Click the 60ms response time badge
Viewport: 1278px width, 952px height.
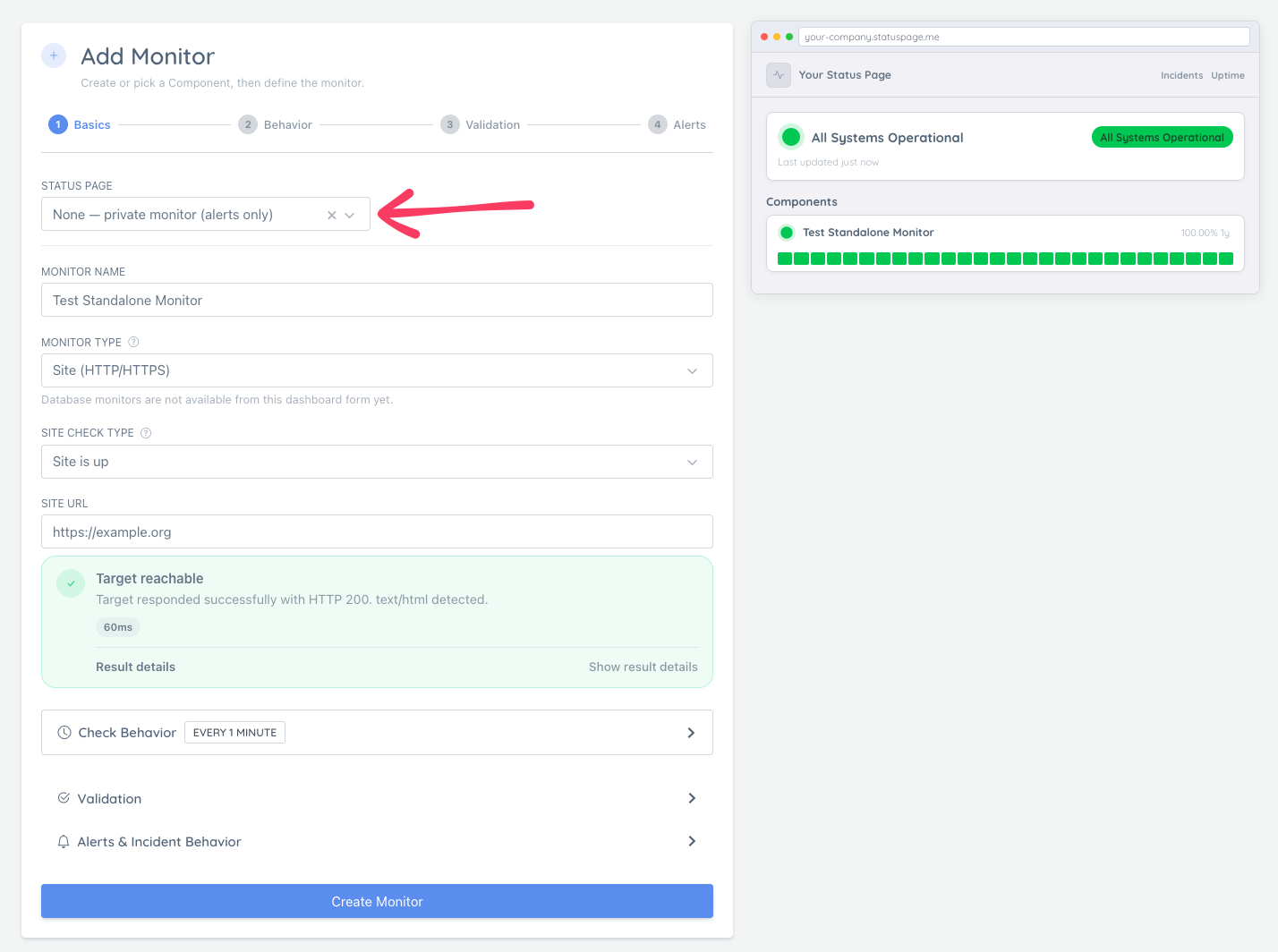(x=118, y=627)
